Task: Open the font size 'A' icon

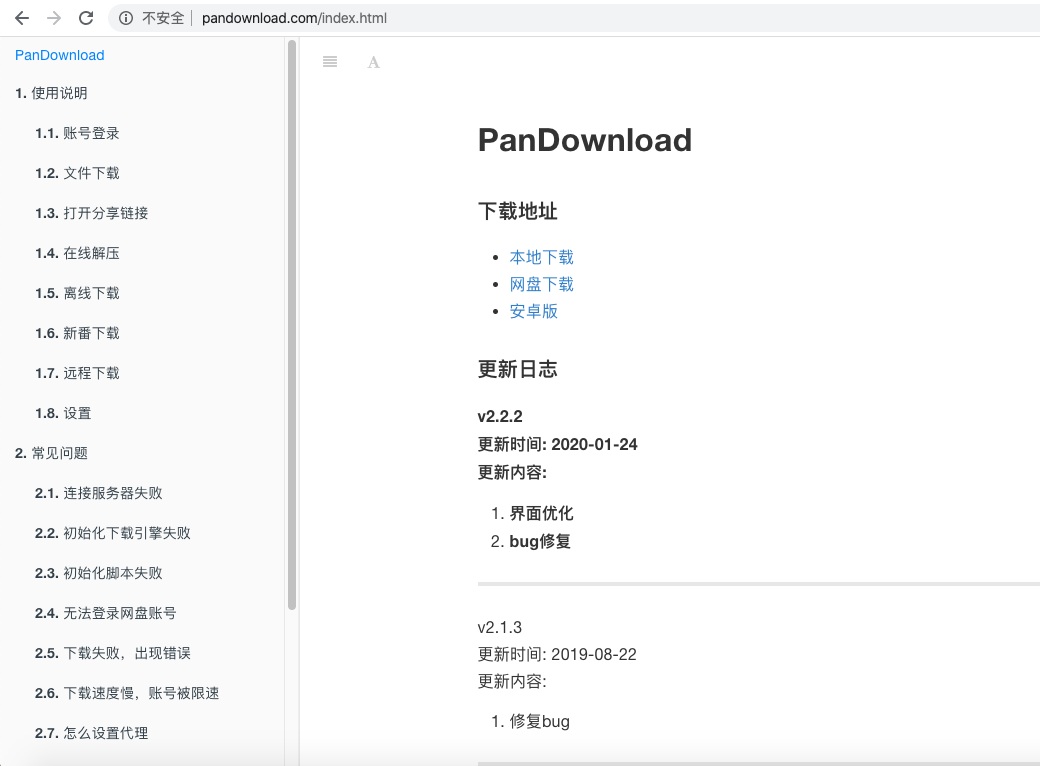Action: coord(373,61)
